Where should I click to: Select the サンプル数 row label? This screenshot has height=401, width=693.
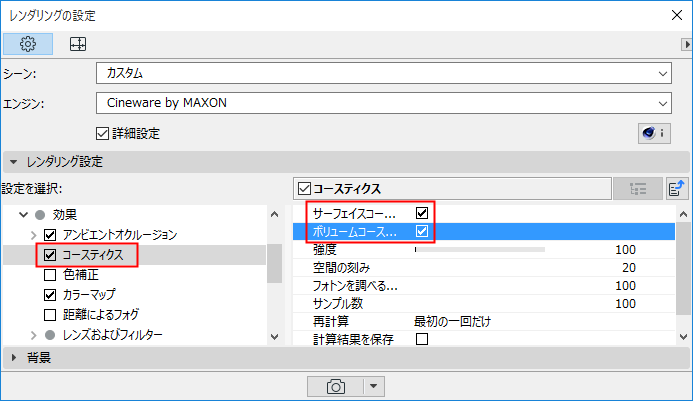(x=338, y=304)
